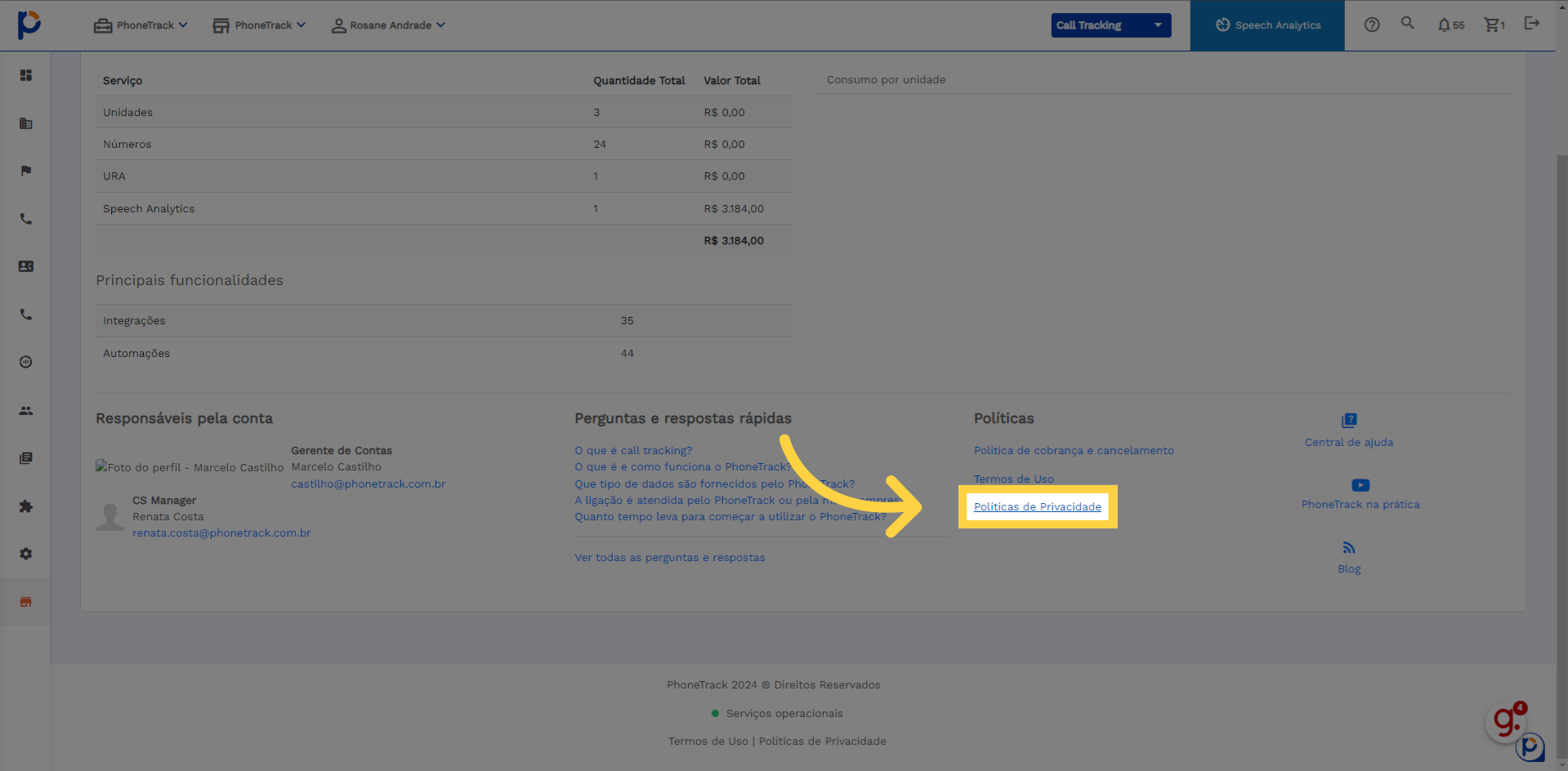The width and height of the screenshot is (1568, 771).
Task: Click the Speech Analytics table row
Action: tap(444, 209)
